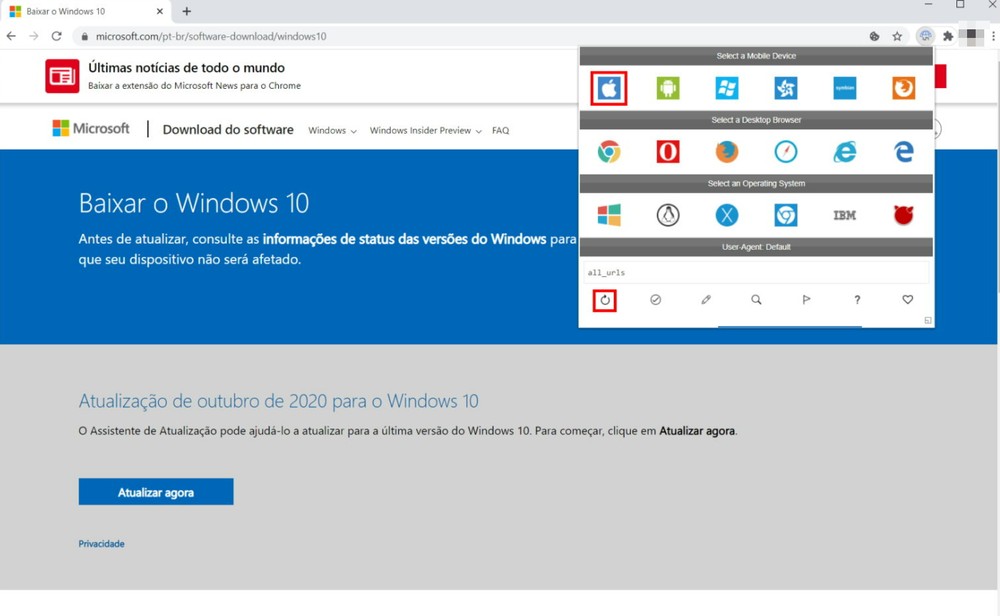Viewport: 1000px width, 616px height.
Task: Click the all_urls input field
Action: click(755, 270)
